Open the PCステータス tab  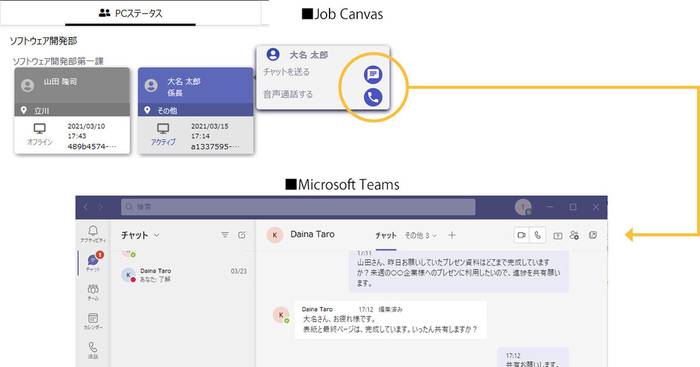130,13
